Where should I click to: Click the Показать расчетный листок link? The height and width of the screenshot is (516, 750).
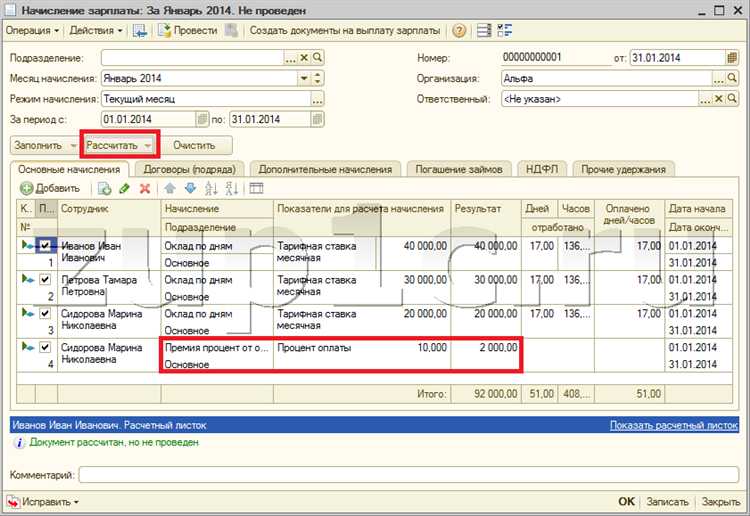click(675, 425)
